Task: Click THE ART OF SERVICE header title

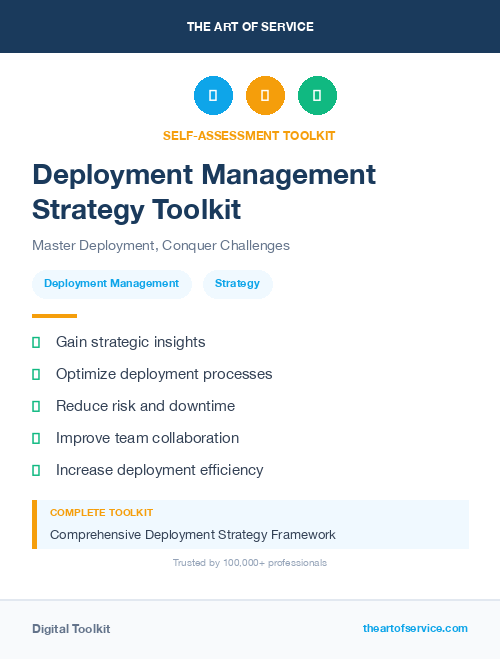Action: [x=250, y=27]
